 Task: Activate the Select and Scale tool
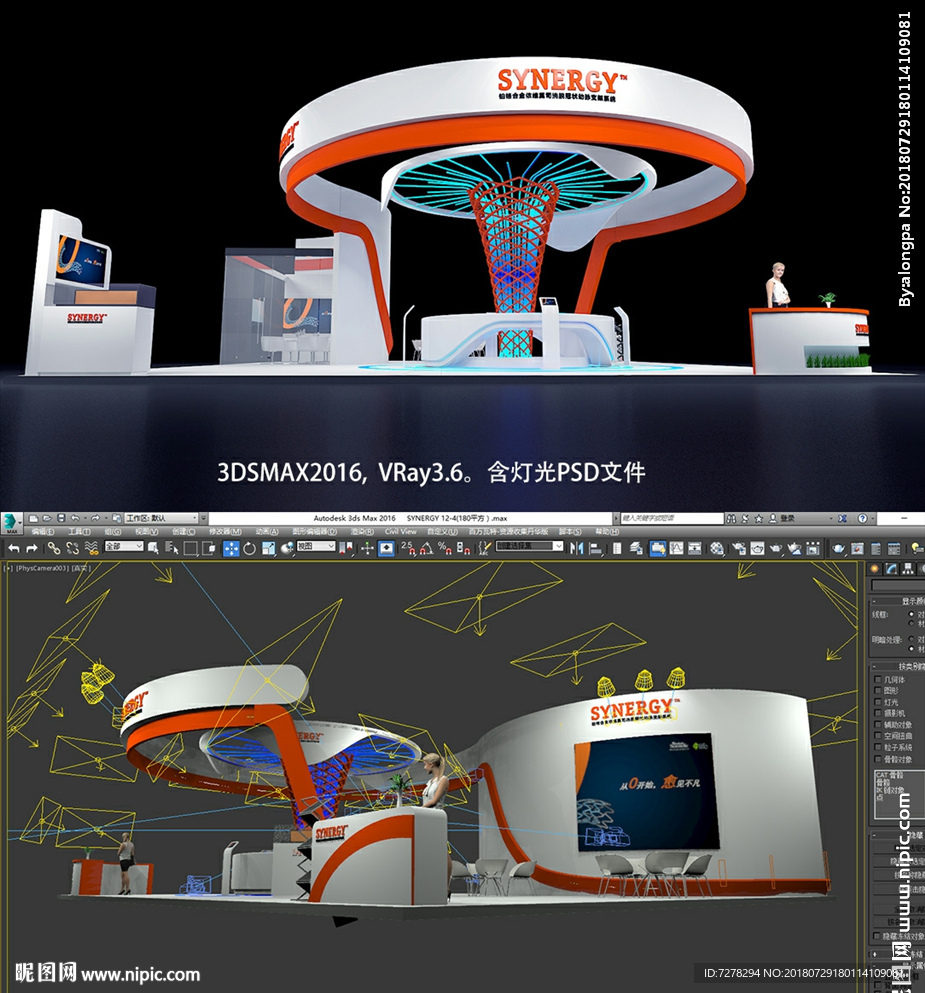(268, 548)
